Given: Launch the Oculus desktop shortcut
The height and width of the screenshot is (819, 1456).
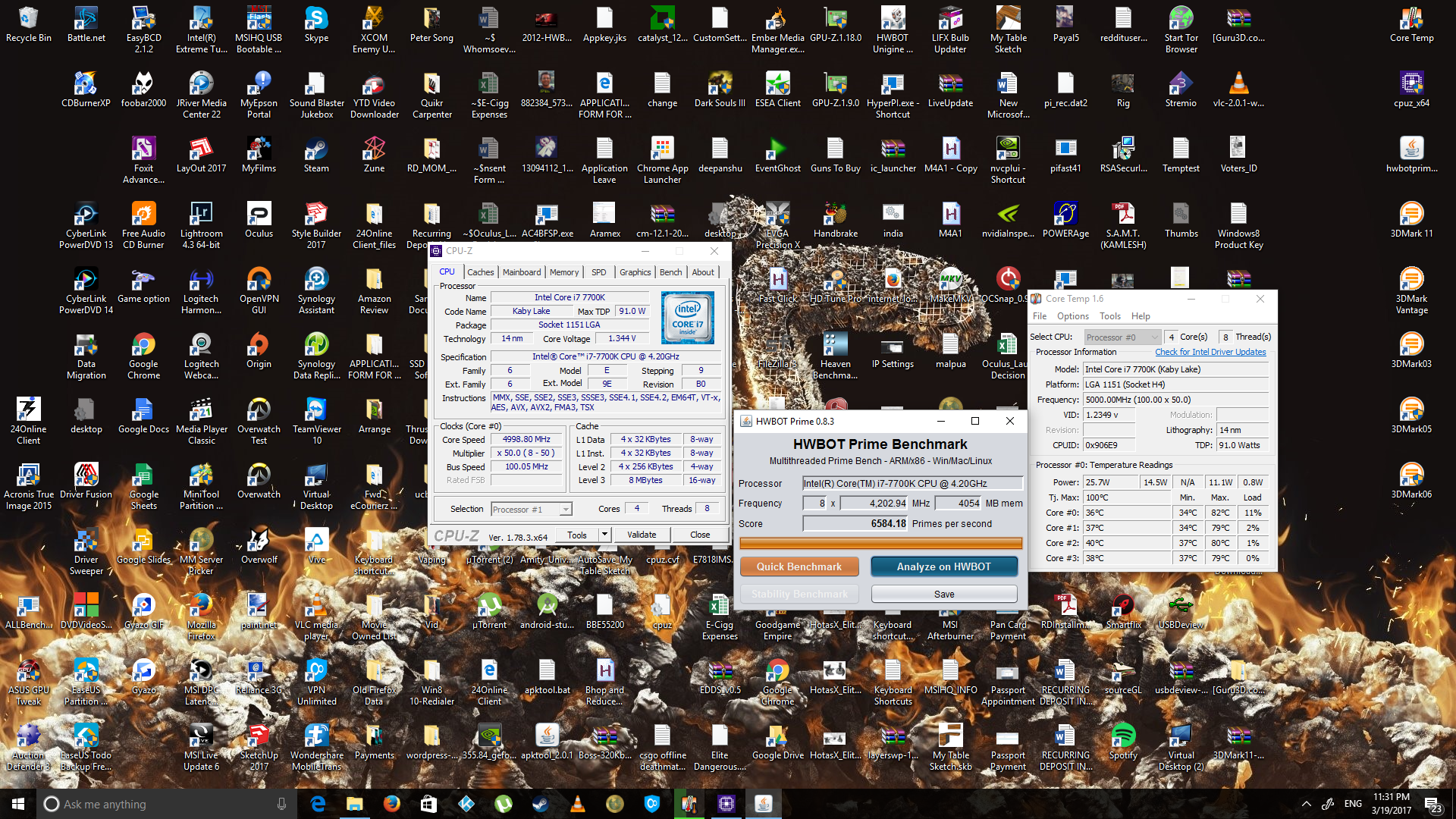Looking at the screenshot, I should [x=259, y=220].
